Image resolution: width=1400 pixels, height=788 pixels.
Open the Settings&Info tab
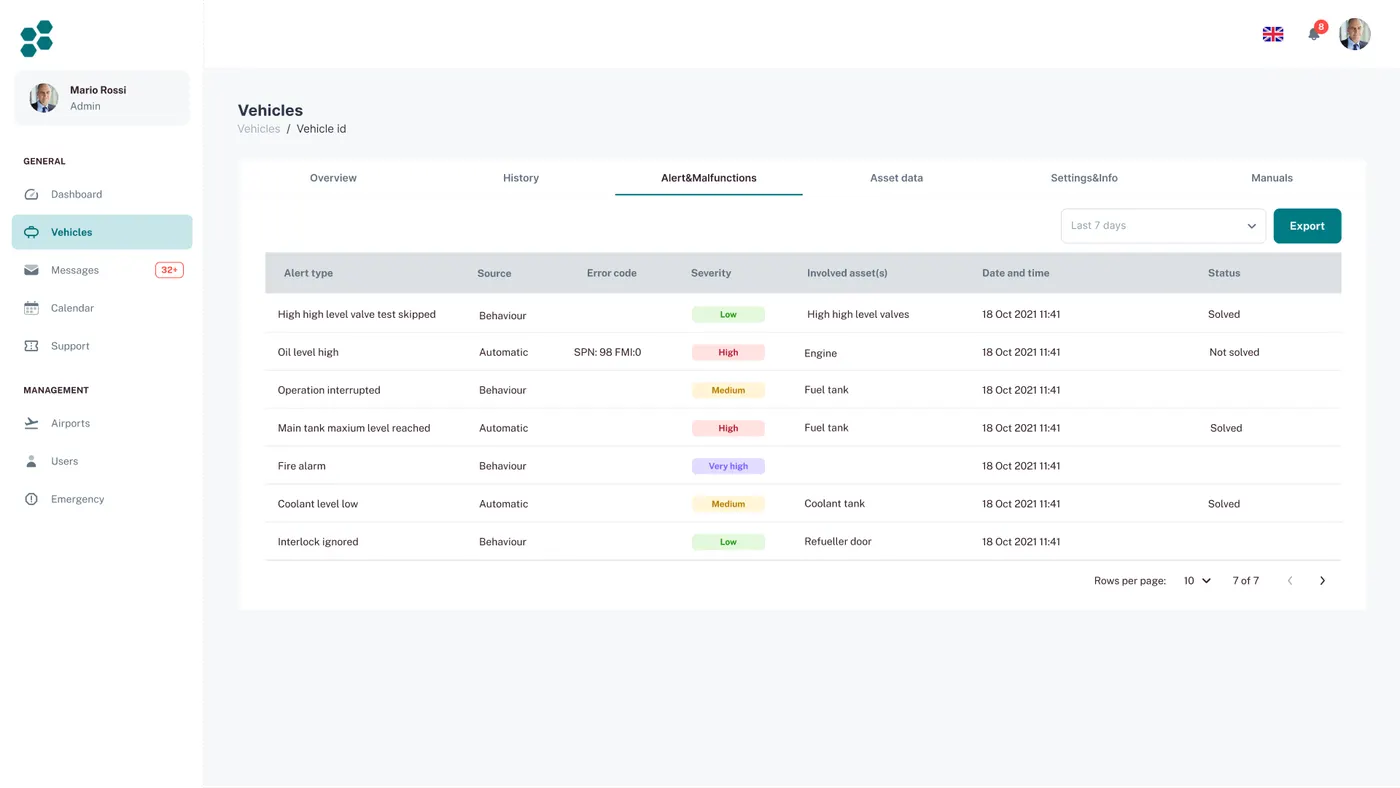coord(1084,178)
